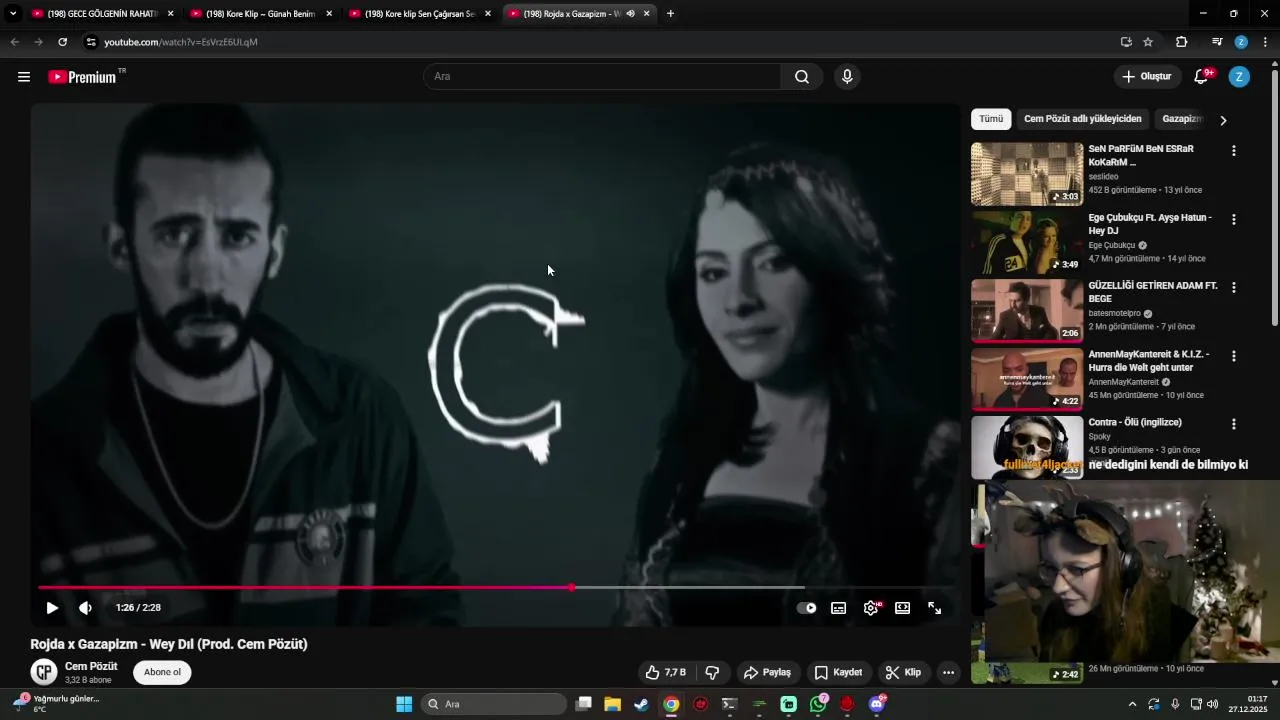Open options menu for Contra Ölü video

1233,424
